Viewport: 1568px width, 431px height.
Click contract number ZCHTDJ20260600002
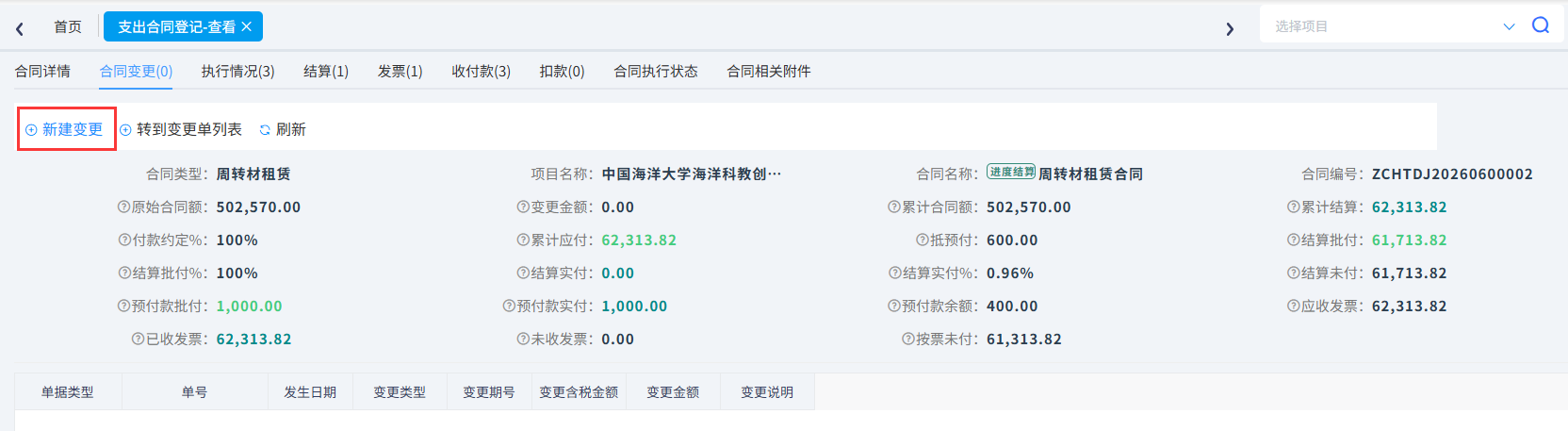pyautogui.click(x=1452, y=174)
